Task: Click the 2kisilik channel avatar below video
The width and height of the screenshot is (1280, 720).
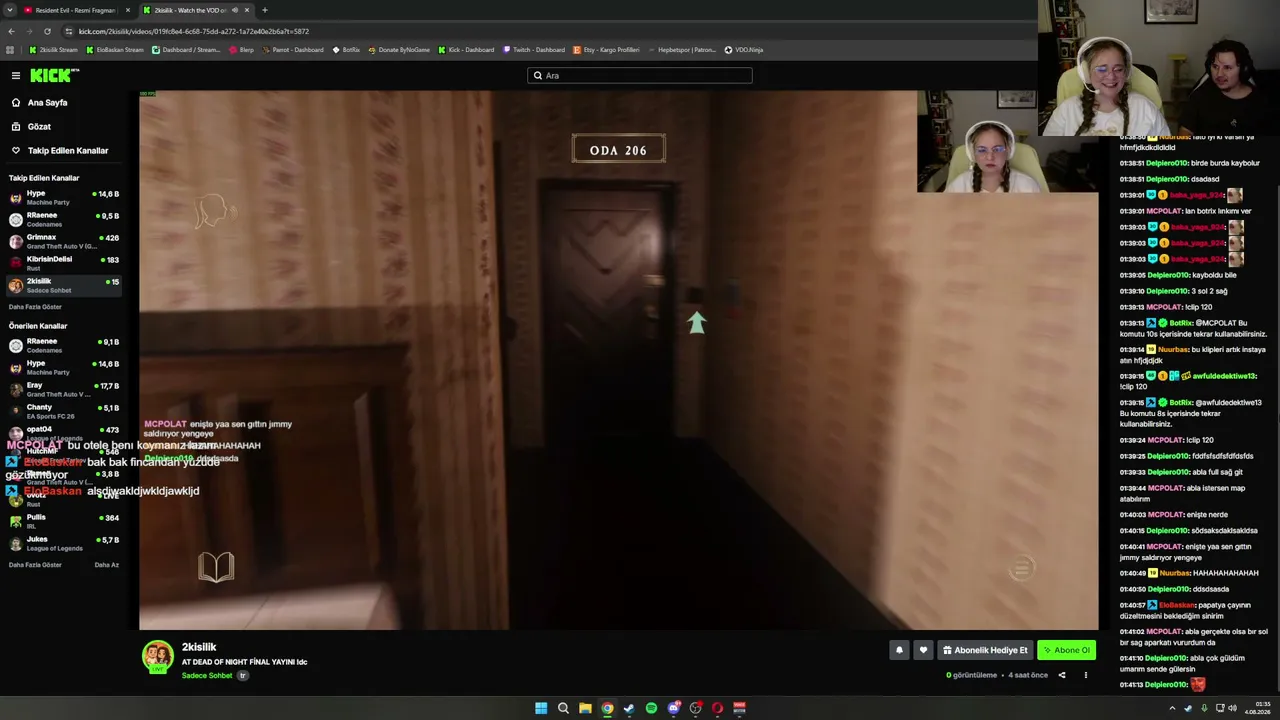Action: 157,656
